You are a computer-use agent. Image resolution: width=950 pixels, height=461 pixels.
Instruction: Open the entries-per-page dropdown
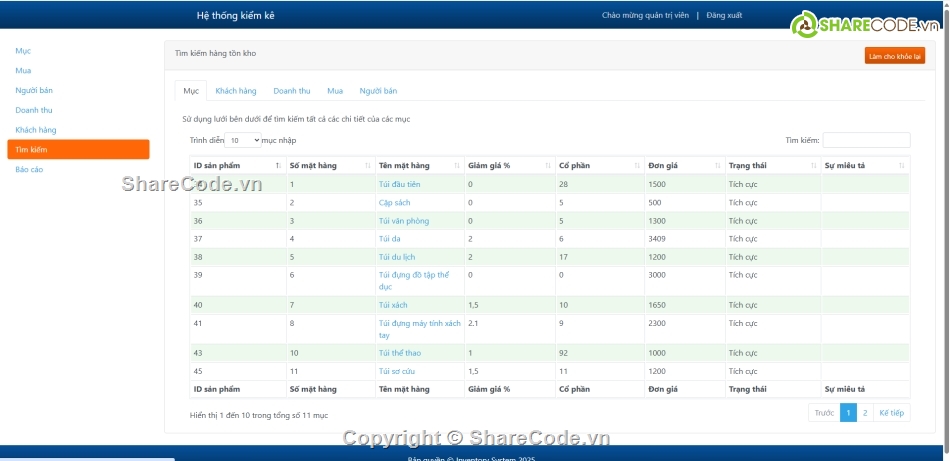point(242,141)
